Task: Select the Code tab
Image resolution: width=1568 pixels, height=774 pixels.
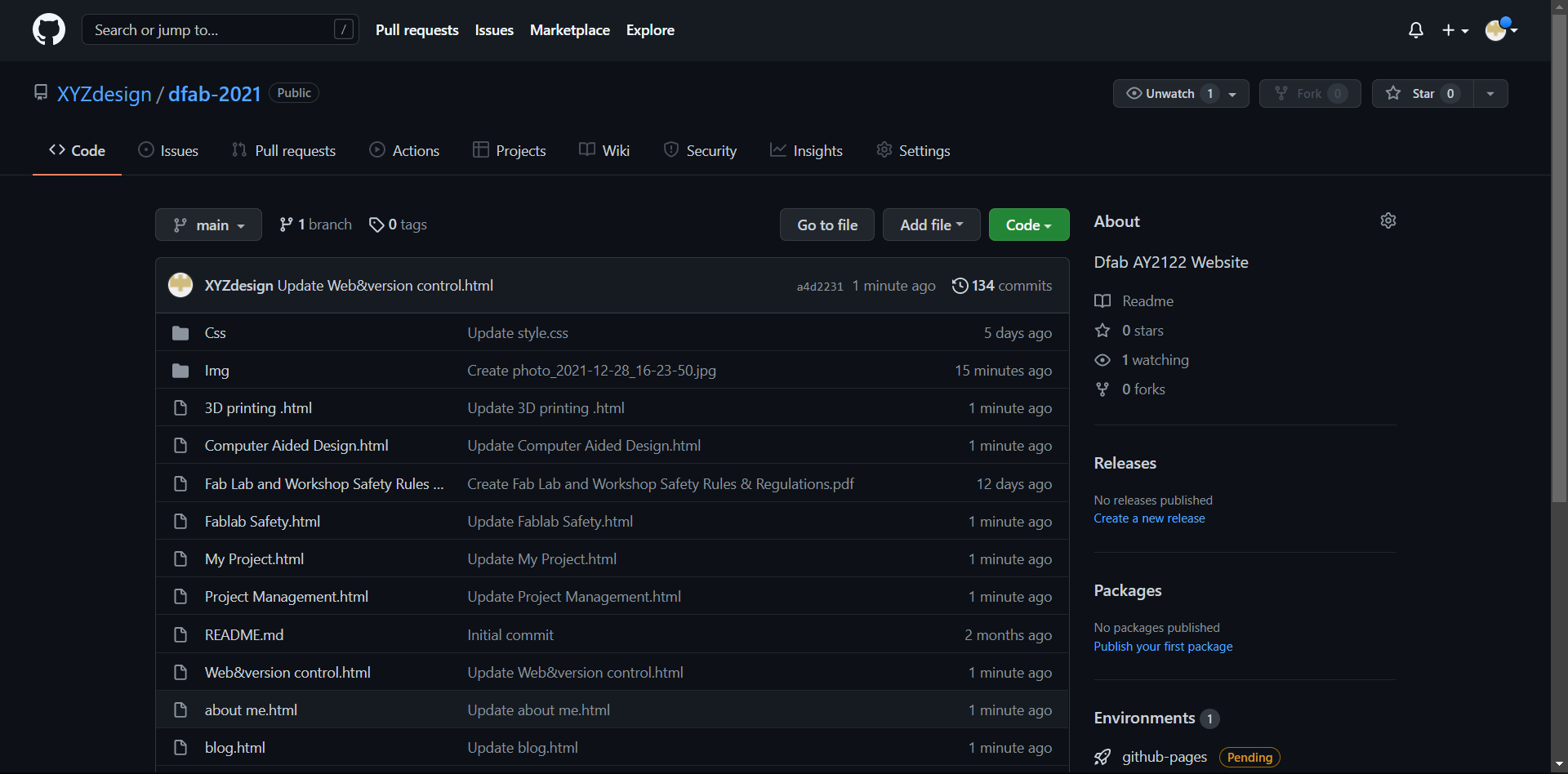Action: click(x=77, y=151)
